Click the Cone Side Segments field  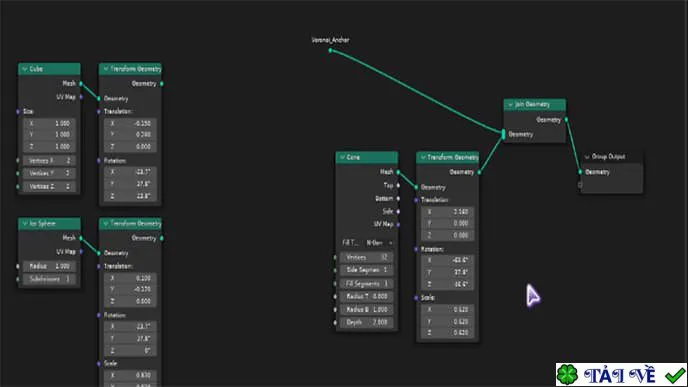367,270
